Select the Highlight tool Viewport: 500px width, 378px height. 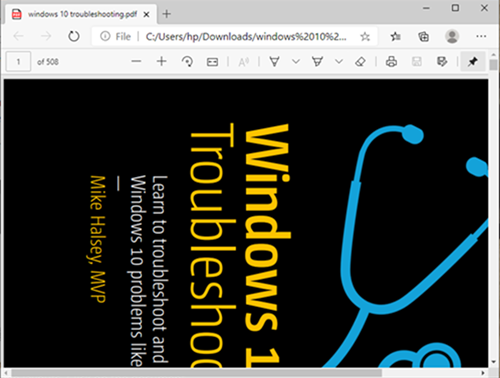point(317,62)
